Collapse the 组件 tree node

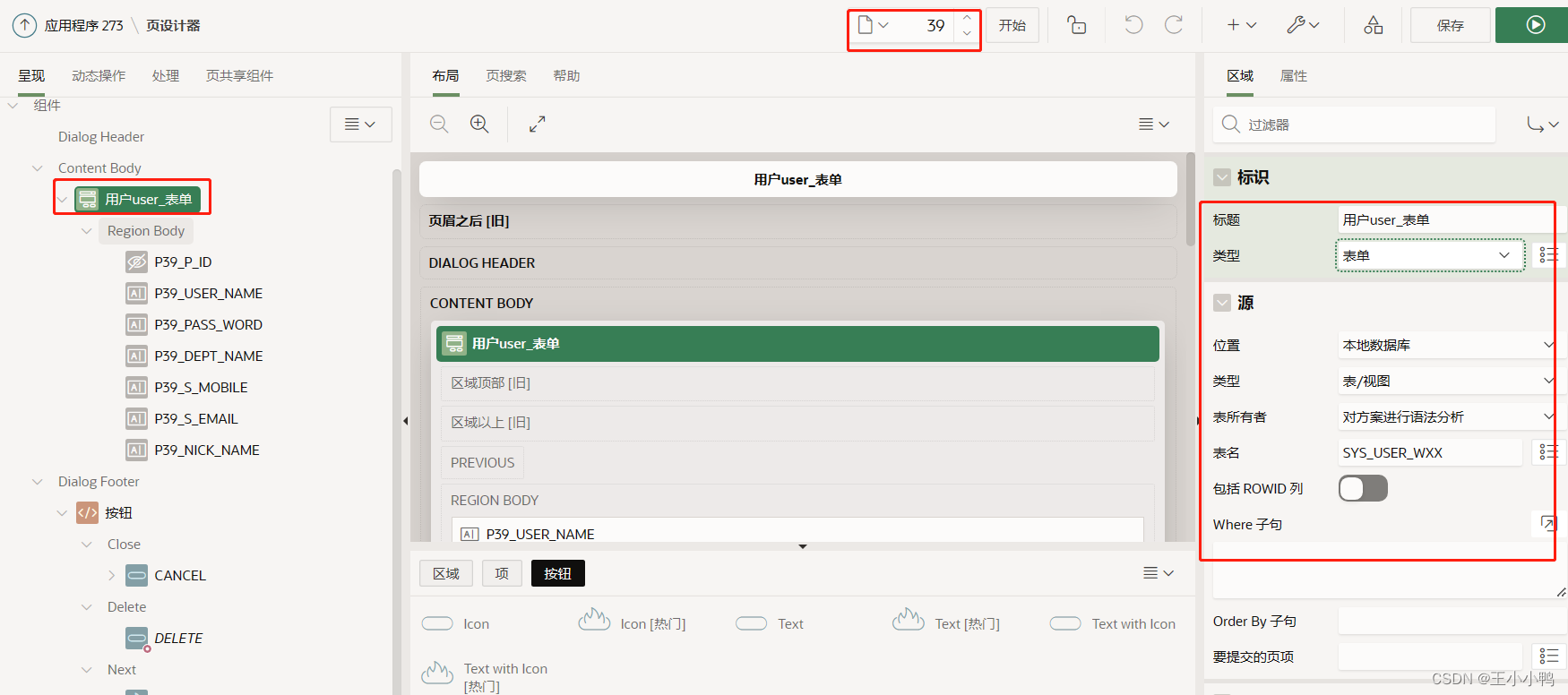pos(13,106)
